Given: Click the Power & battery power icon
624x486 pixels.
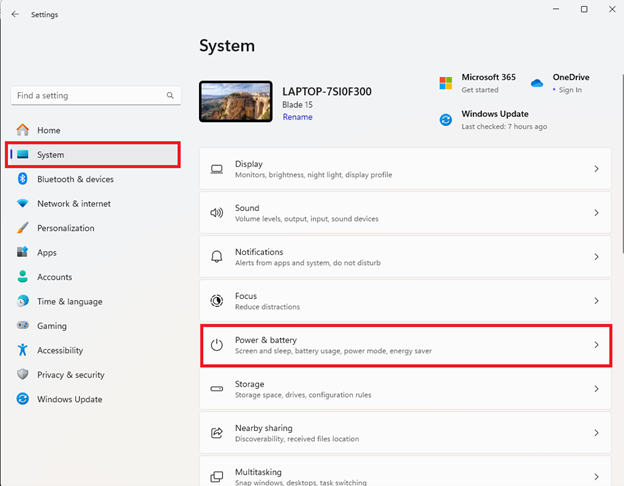Looking at the screenshot, I should (216, 345).
